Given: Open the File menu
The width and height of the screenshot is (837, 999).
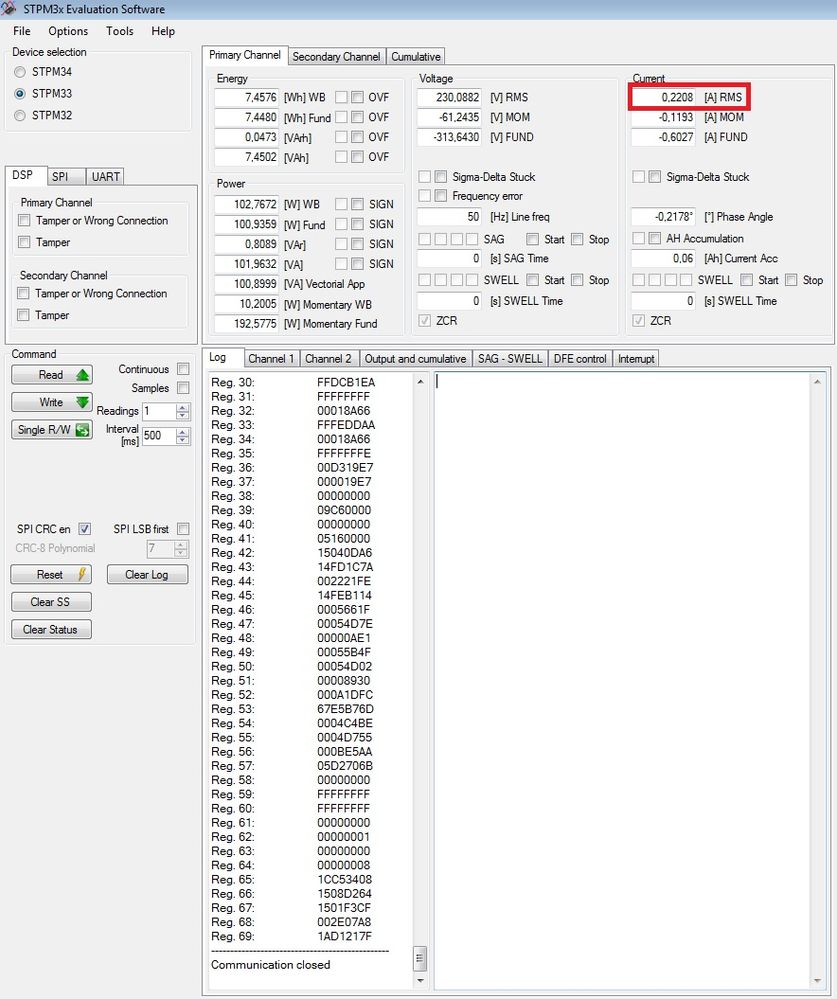Looking at the screenshot, I should 22,31.
